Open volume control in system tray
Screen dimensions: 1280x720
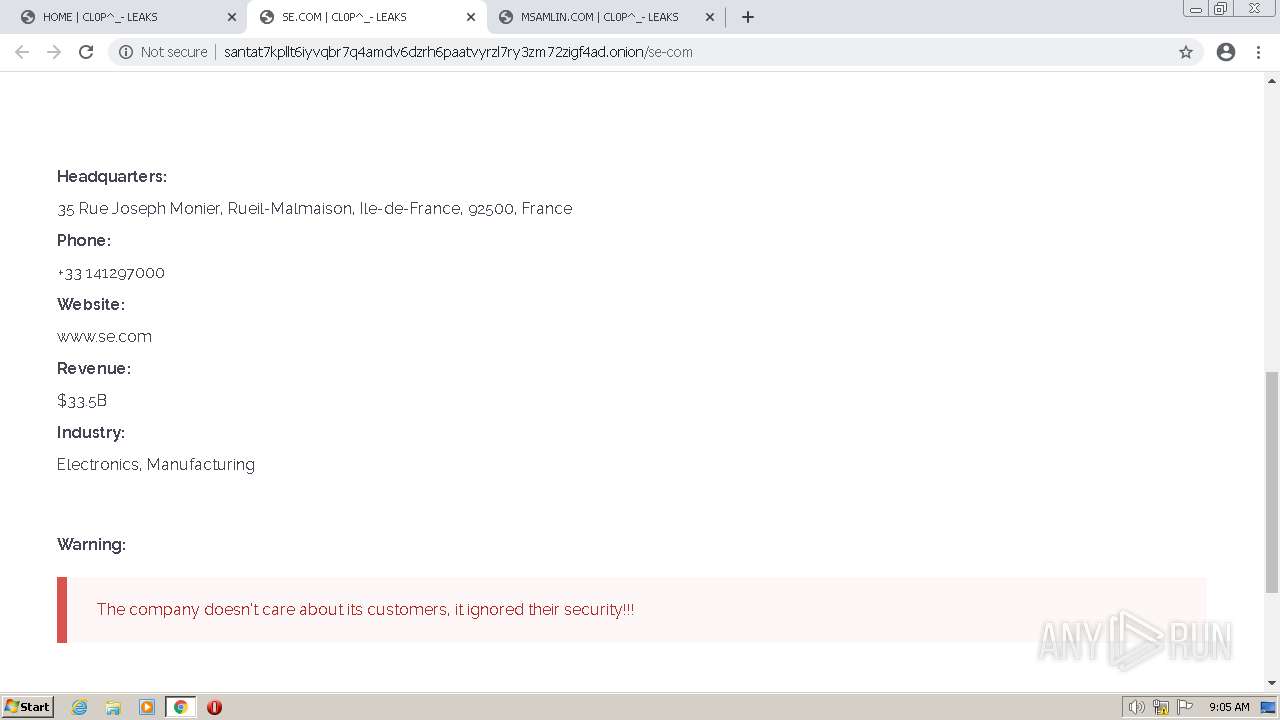pos(1137,707)
